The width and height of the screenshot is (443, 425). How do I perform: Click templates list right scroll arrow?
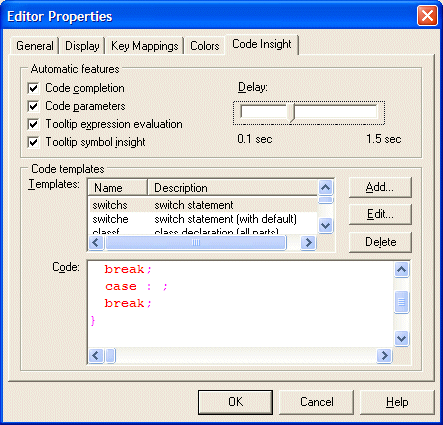click(308, 242)
